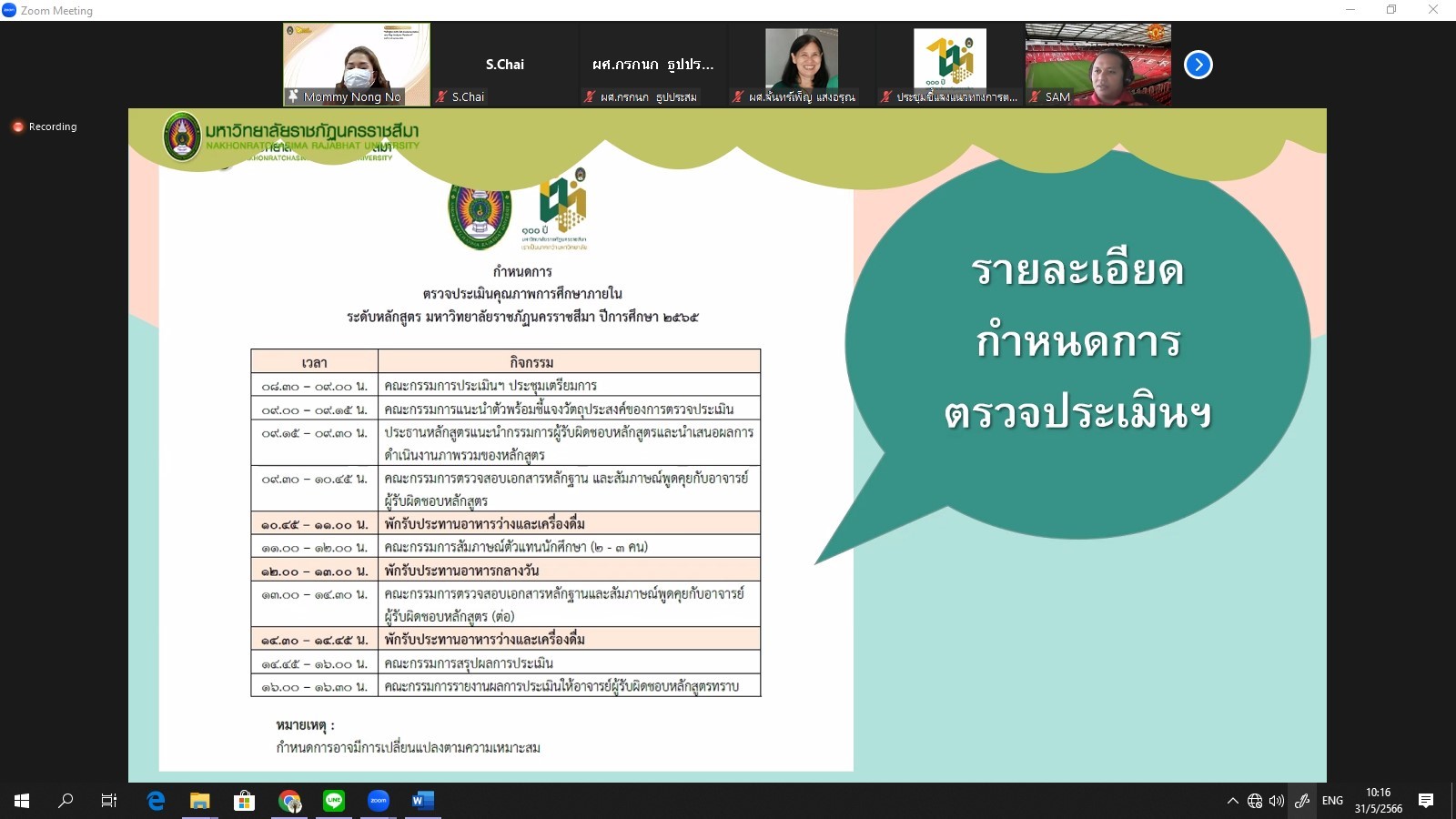Open taskbar search magnifier
1456x819 pixels.
[x=66, y=801]
